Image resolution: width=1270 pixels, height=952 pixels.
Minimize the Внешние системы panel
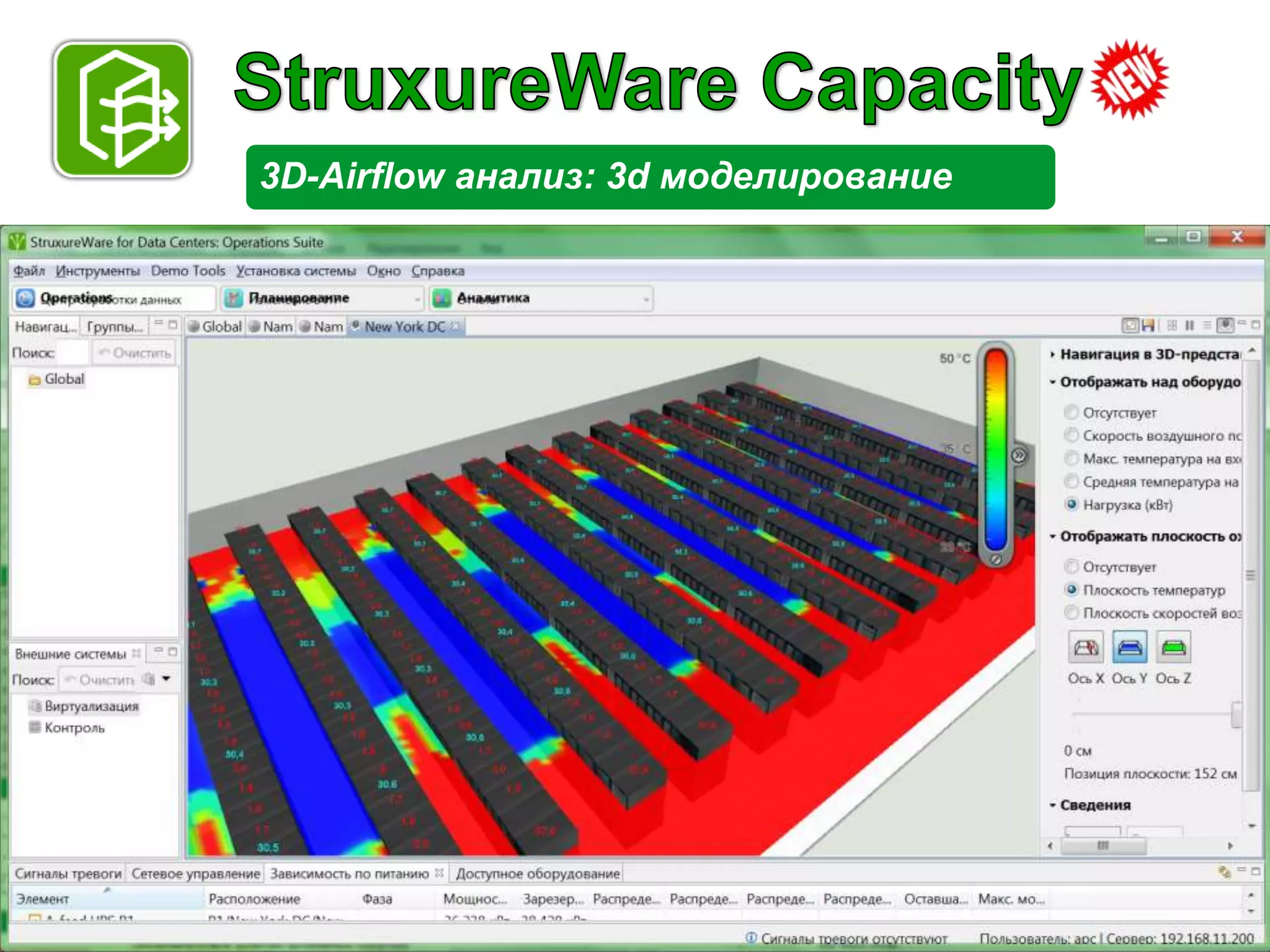[x=159, y=650]
